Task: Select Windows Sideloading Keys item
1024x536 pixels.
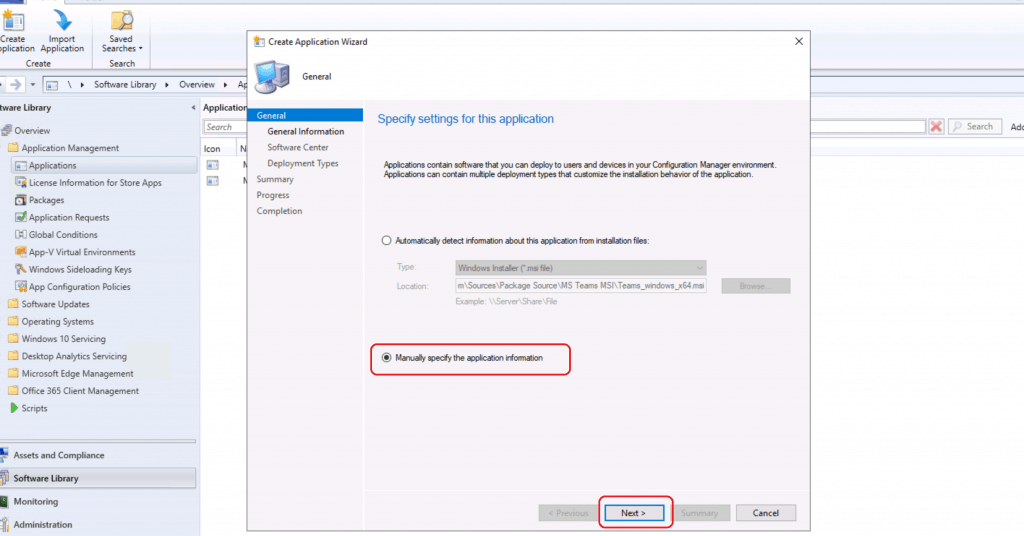Action: pyautogui.click(x=80, y=269)
